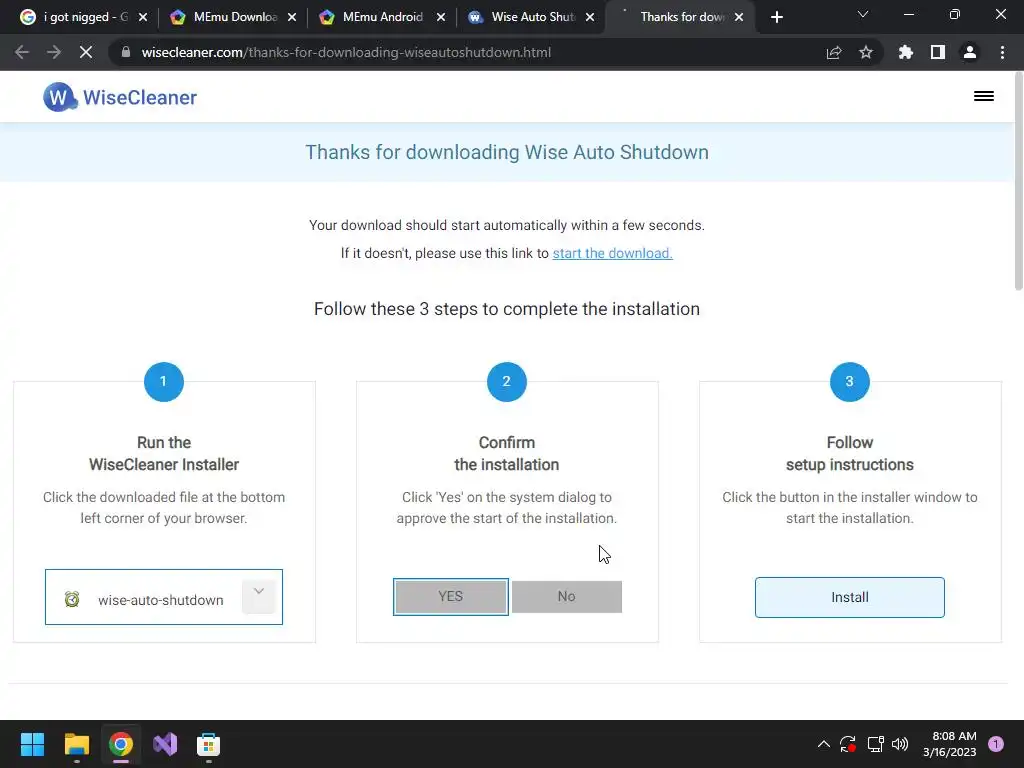
Task: Go forward in browser history
Action: [x=54, y=52]
